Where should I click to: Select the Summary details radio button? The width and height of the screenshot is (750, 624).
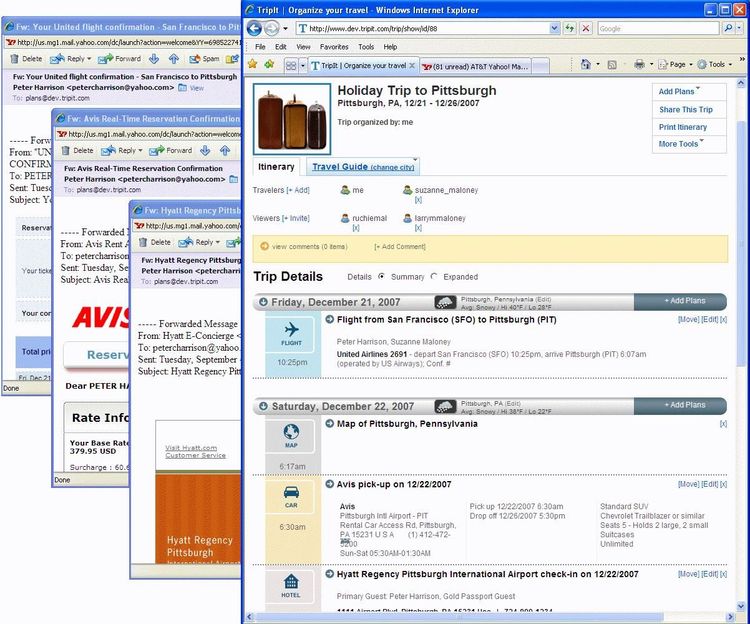[x=381, y=277]
